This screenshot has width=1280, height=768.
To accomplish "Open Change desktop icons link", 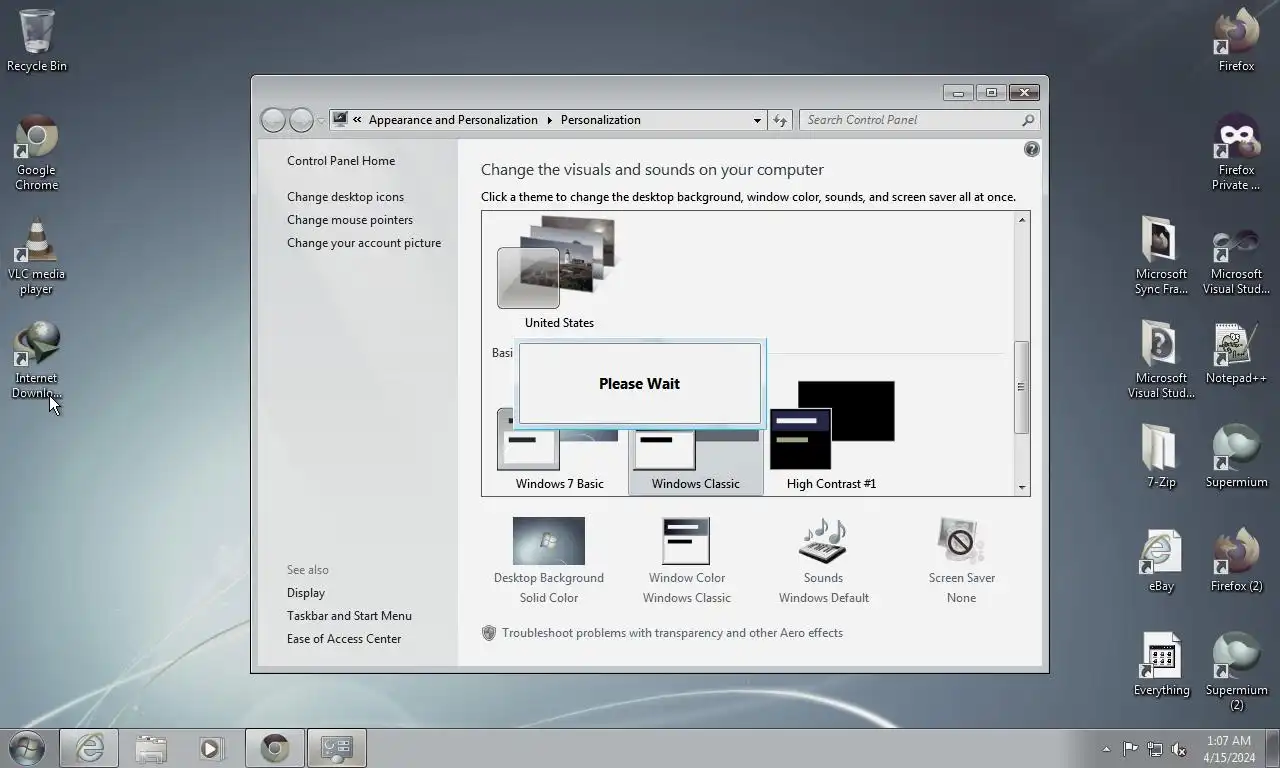I will click(345, 197).
